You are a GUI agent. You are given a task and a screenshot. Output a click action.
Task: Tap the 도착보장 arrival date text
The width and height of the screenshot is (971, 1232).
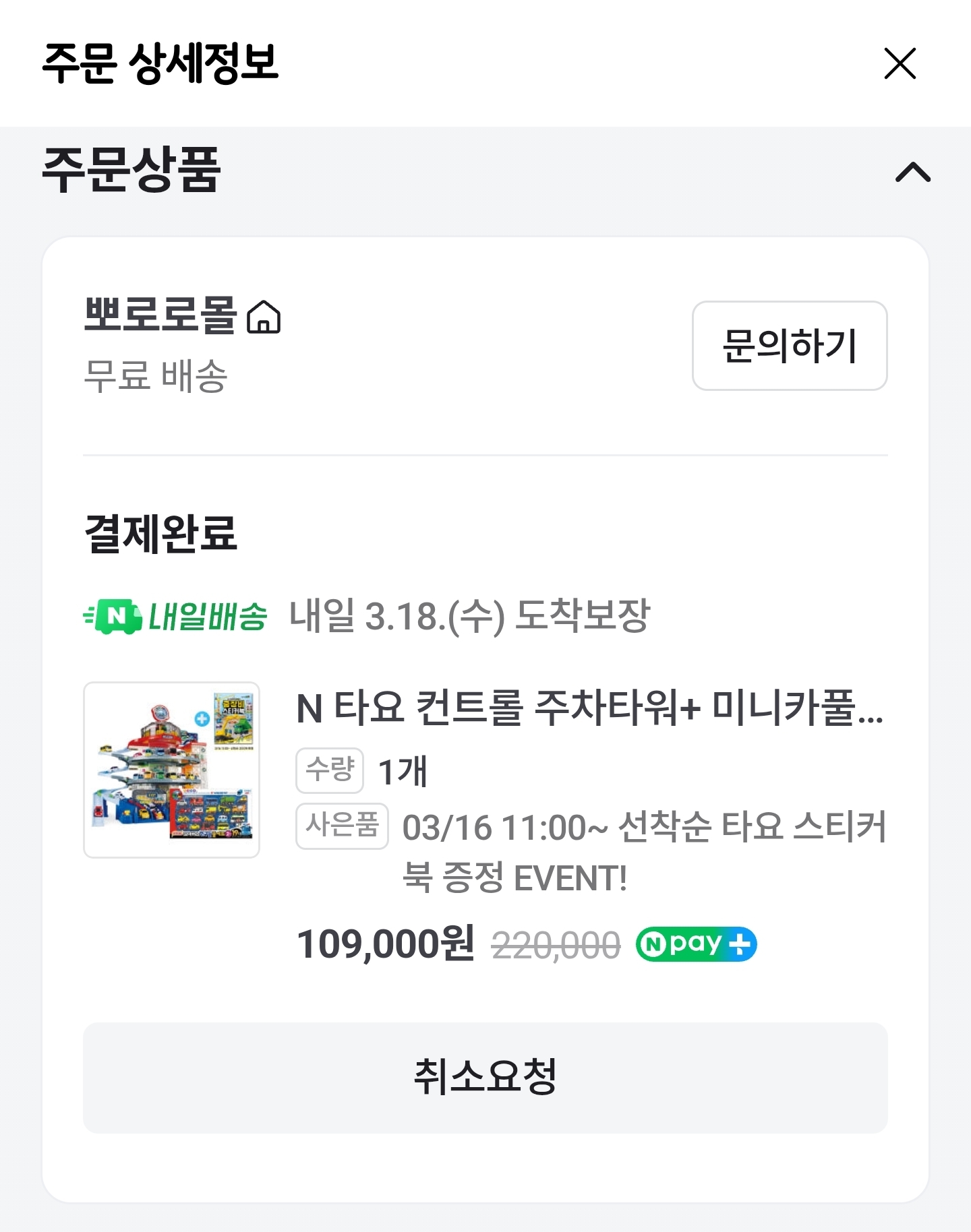click(x=469, y=616)
